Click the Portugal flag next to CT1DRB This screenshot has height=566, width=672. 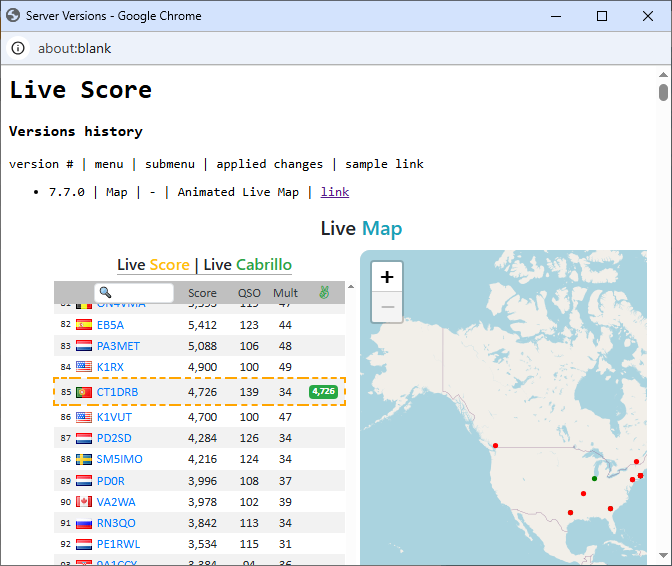coord(84,392)
